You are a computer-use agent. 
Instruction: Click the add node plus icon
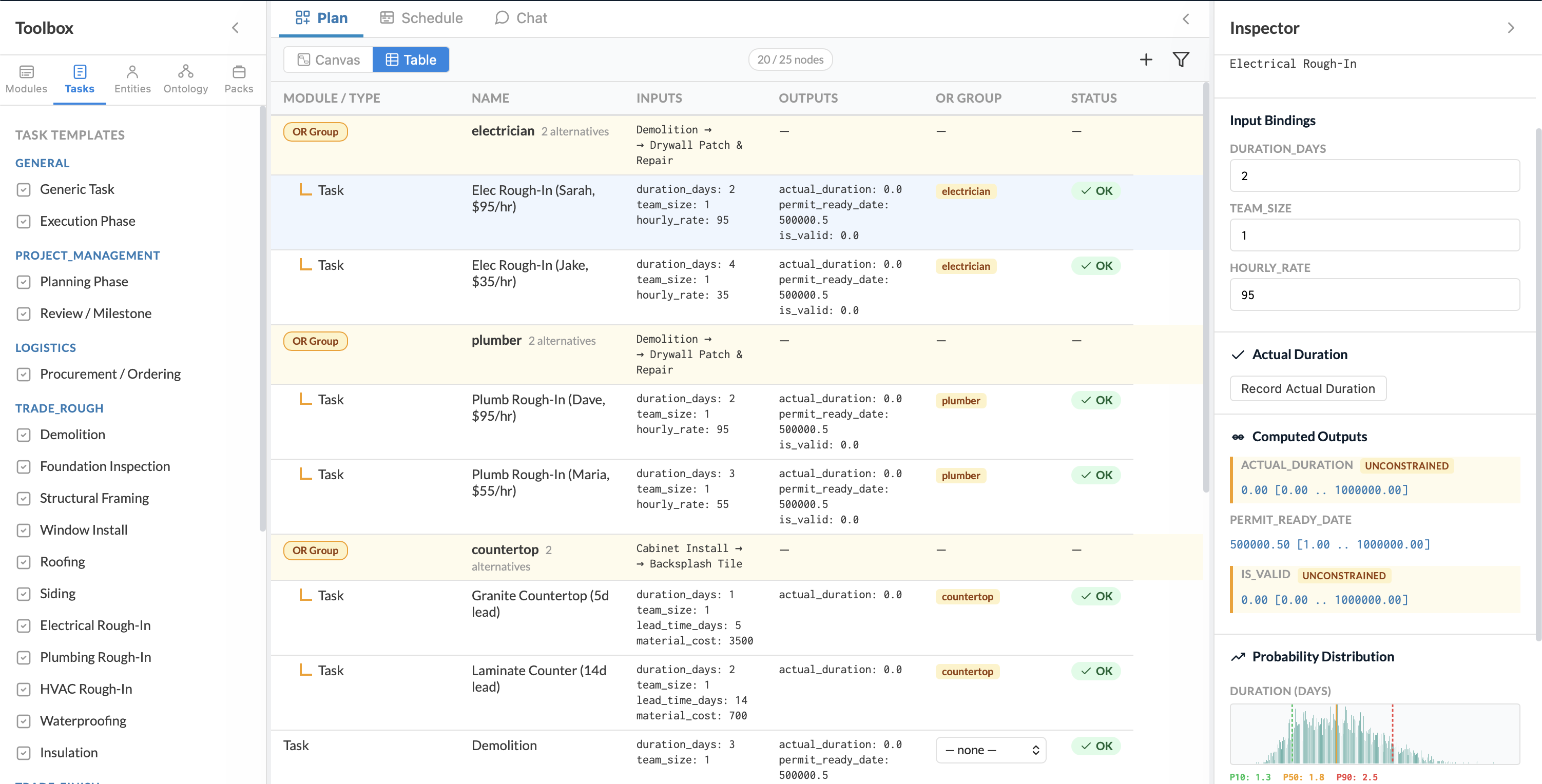(x=1146, y=59)
